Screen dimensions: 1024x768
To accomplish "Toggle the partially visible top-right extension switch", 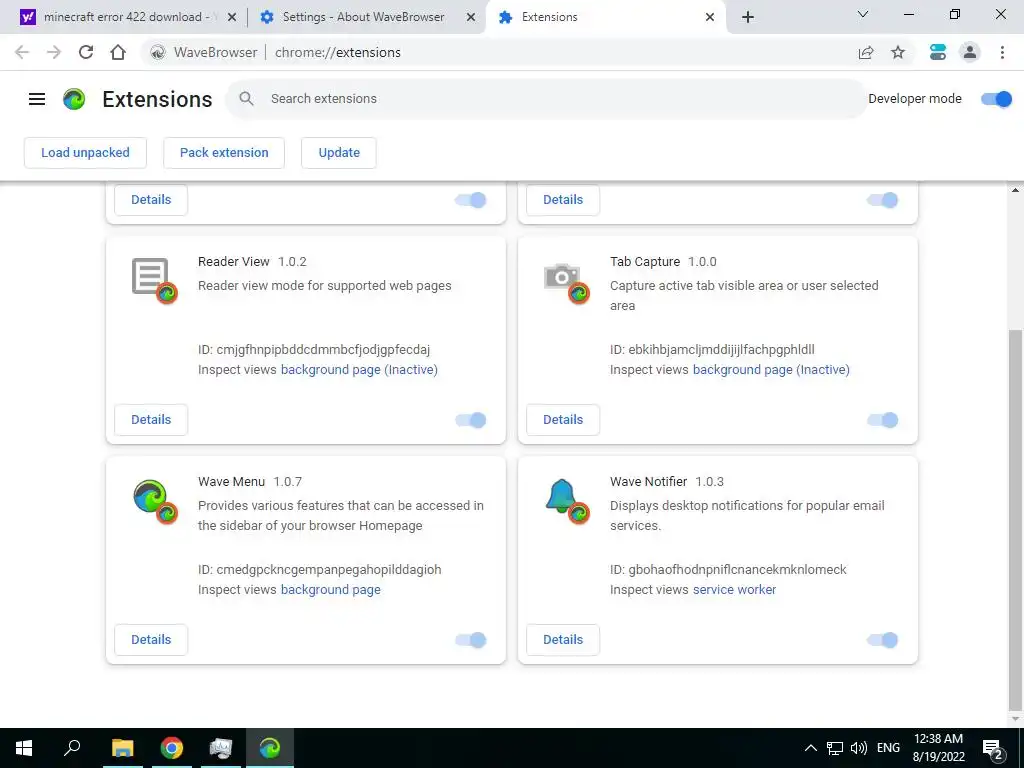I will 882,200.
